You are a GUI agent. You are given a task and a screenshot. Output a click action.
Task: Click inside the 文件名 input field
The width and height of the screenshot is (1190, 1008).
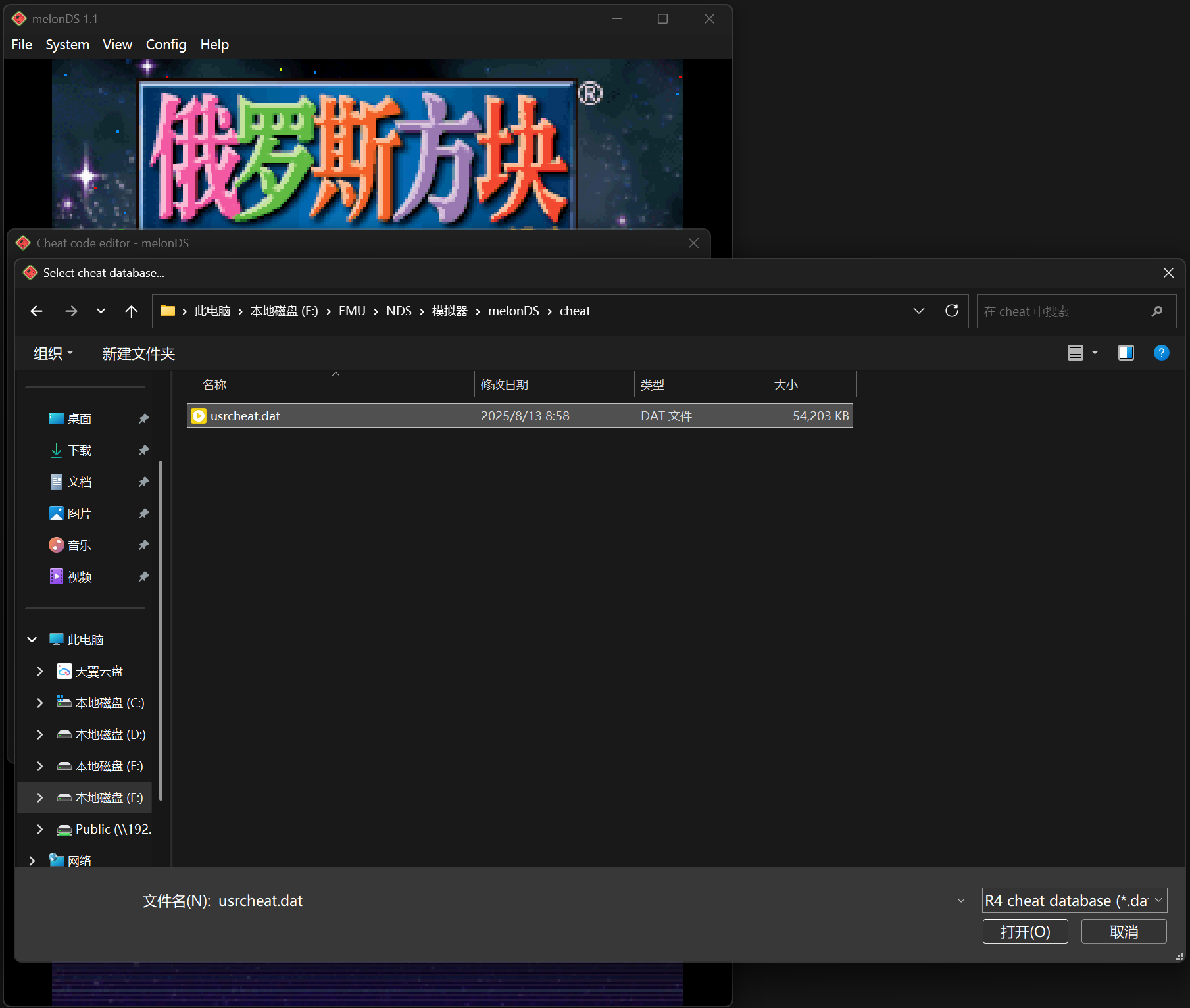tap(585, 900)
